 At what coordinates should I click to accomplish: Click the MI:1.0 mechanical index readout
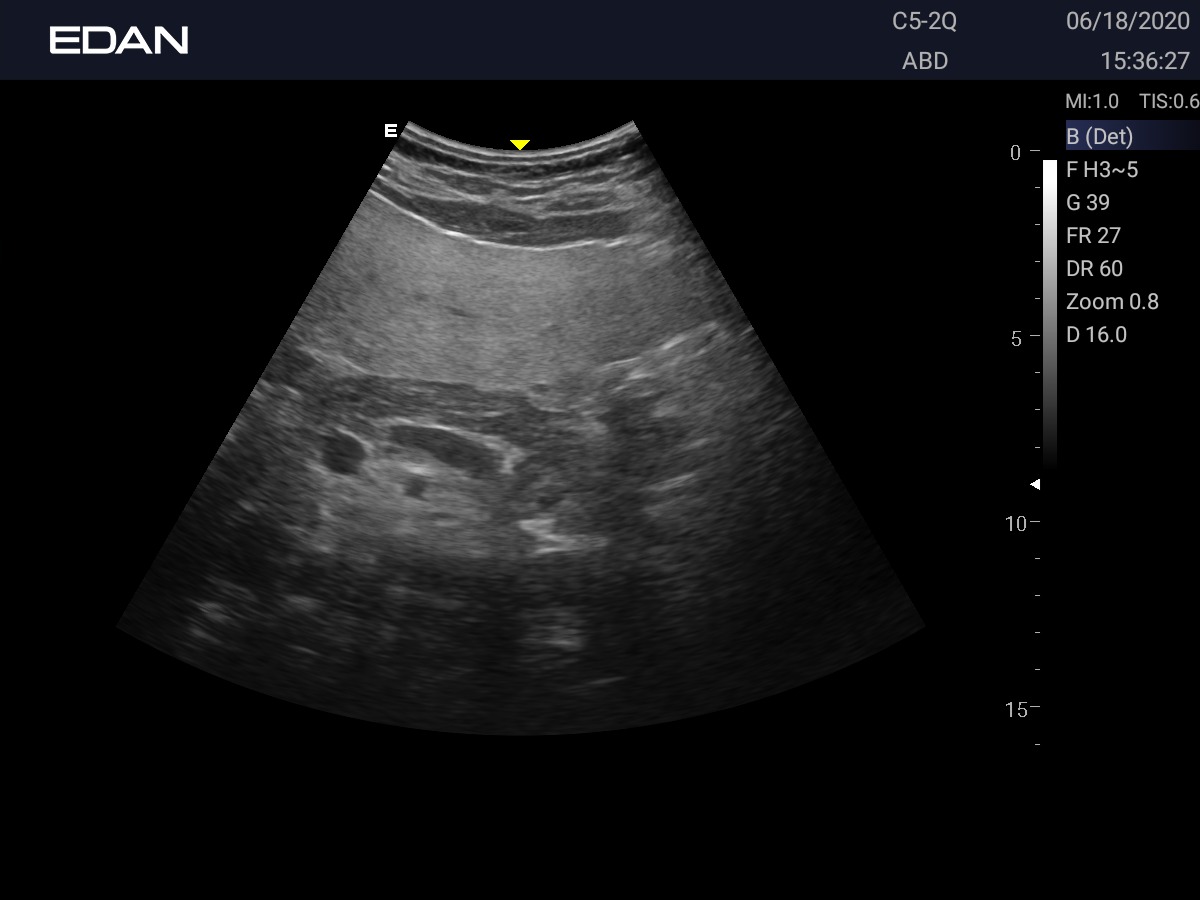point(1092,101)
